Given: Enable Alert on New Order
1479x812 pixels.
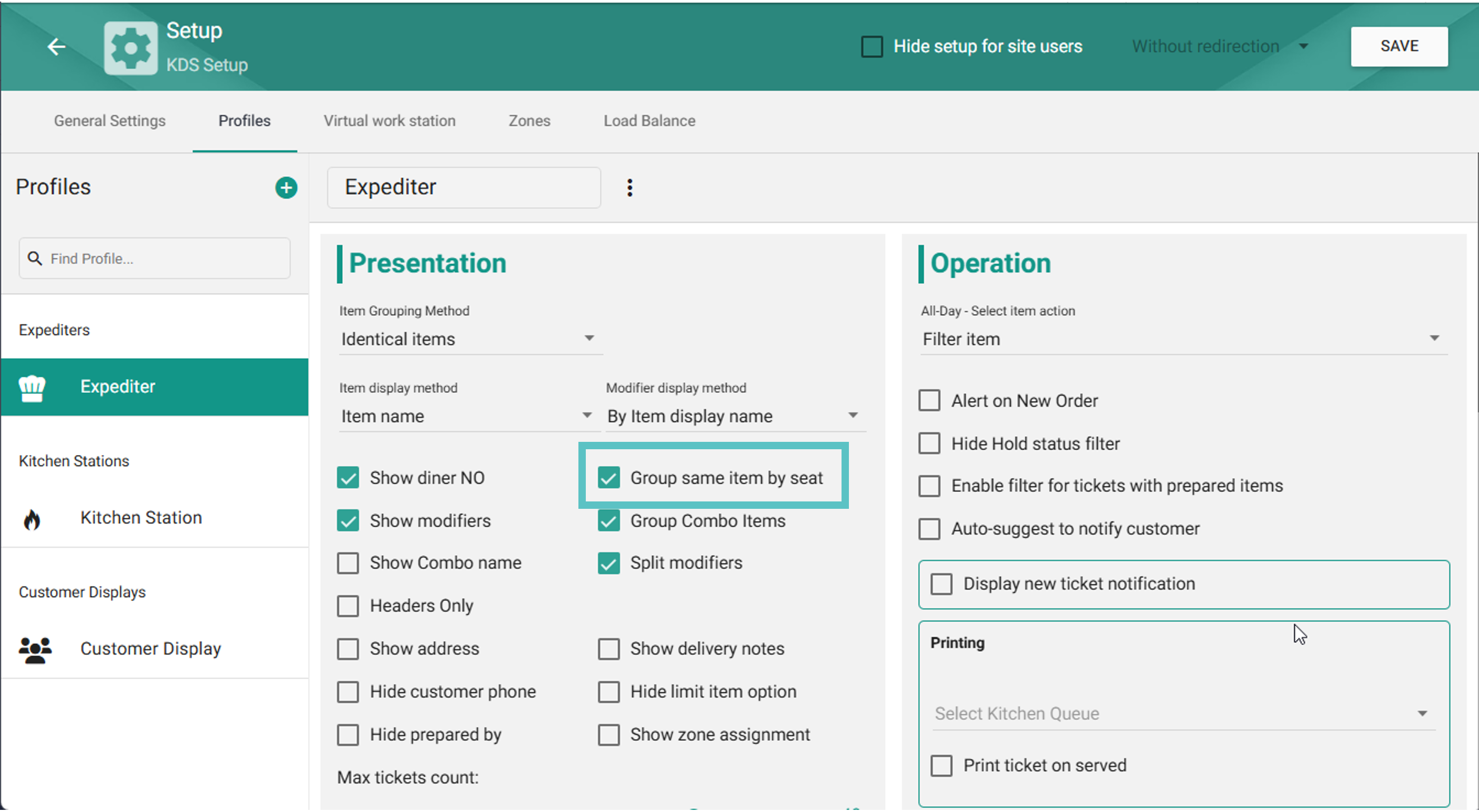Looking at the screenshot, I should (x=930, y=401).
